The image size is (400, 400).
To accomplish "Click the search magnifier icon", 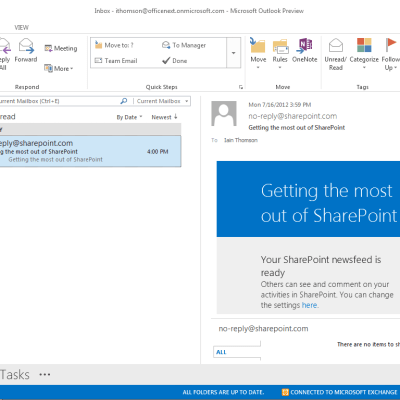I will [124, 101].
